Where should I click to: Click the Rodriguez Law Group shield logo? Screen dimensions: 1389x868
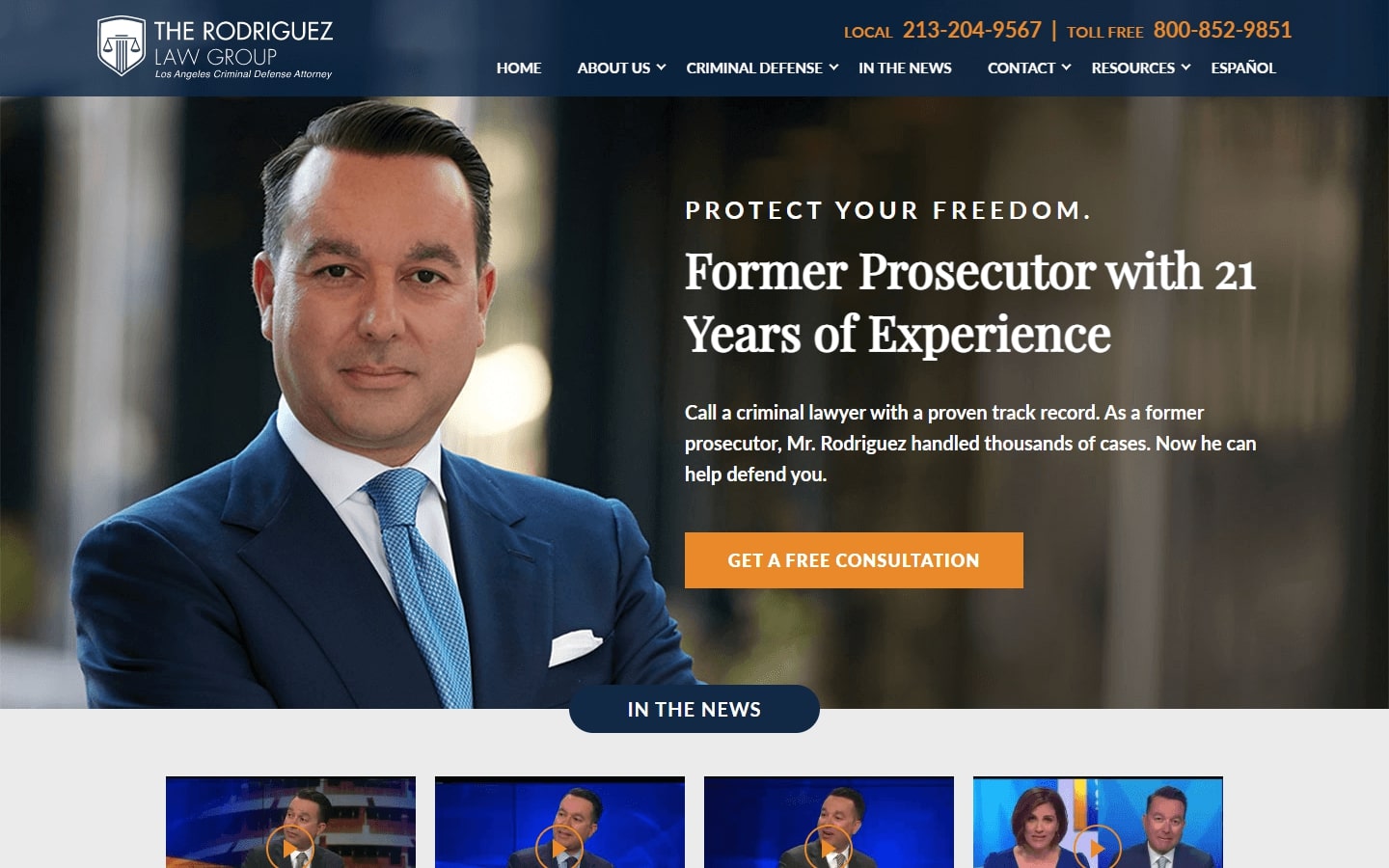(122, 45)
